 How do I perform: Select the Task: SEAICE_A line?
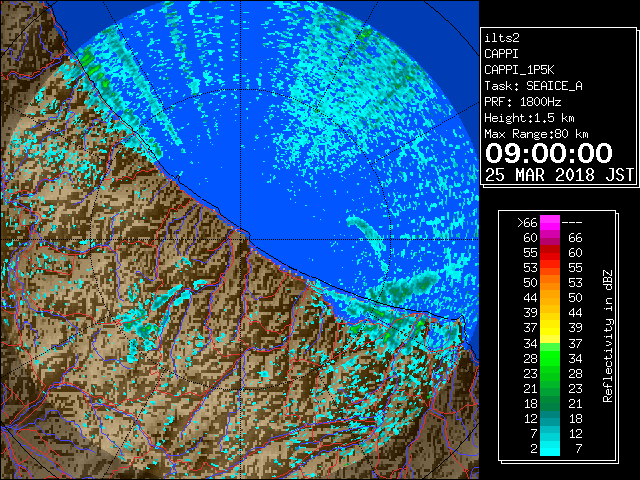click(533, 86)
